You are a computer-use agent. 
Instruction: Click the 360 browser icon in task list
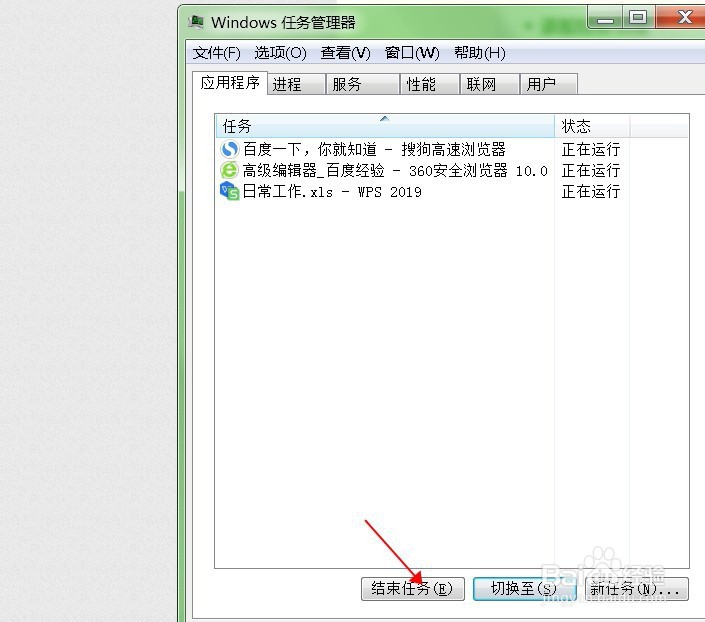[x=229, y=170]
